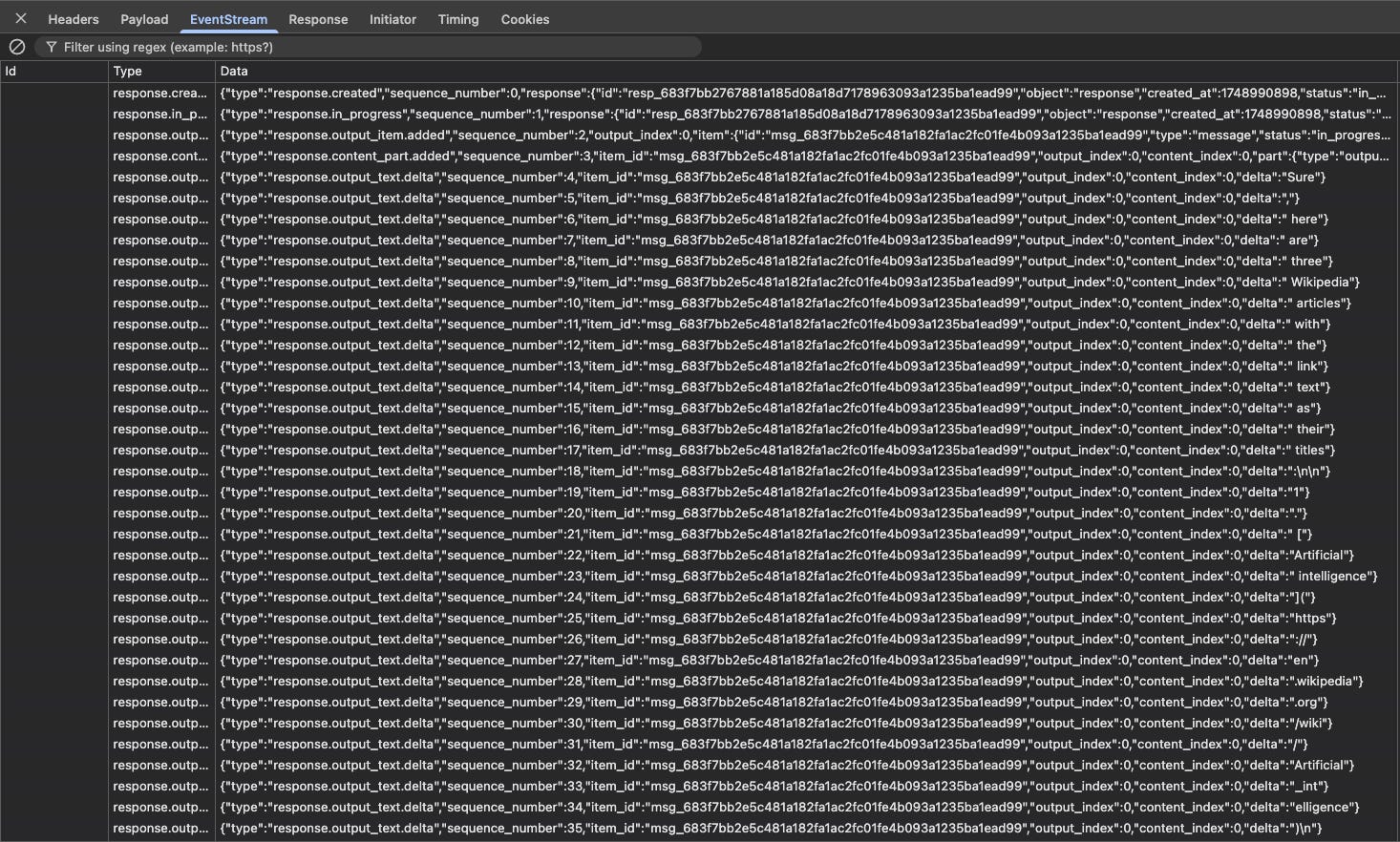
Task: Click the Type column header
Action: pyautogui.click(x=129, y=71)
